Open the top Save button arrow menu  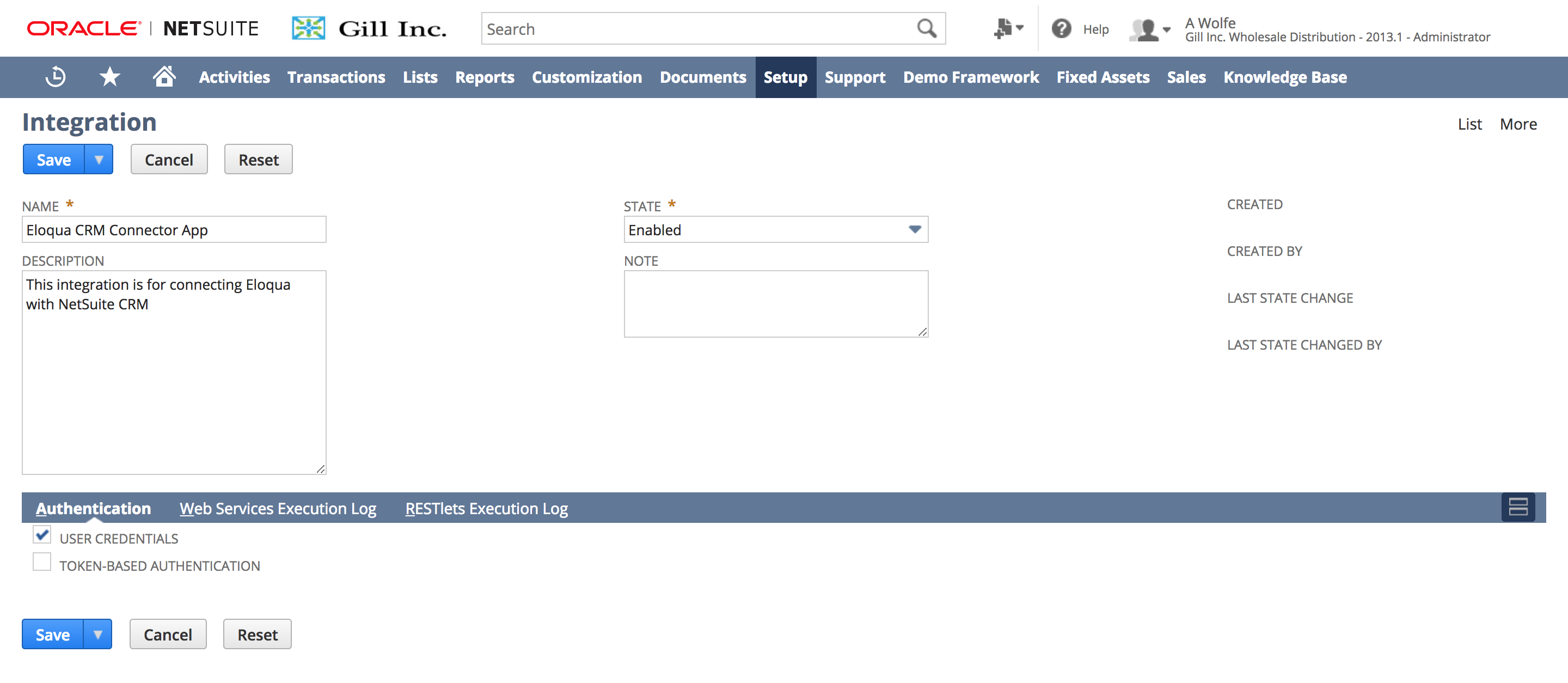click(99, 160)
